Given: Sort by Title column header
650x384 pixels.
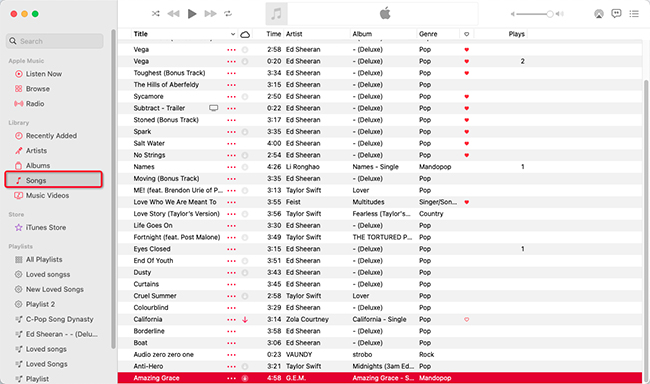Looking at the screenshot, I should pos(141,34).
